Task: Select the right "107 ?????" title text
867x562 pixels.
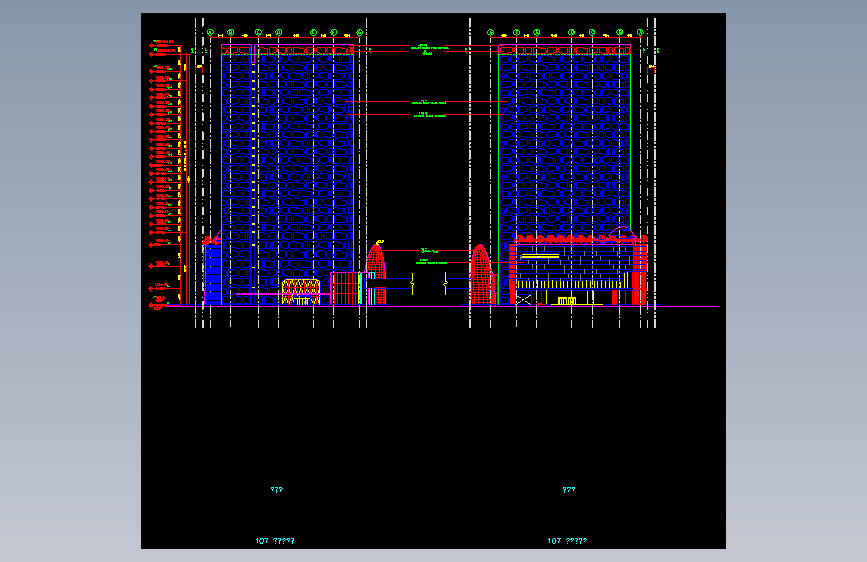Action: 567,541
